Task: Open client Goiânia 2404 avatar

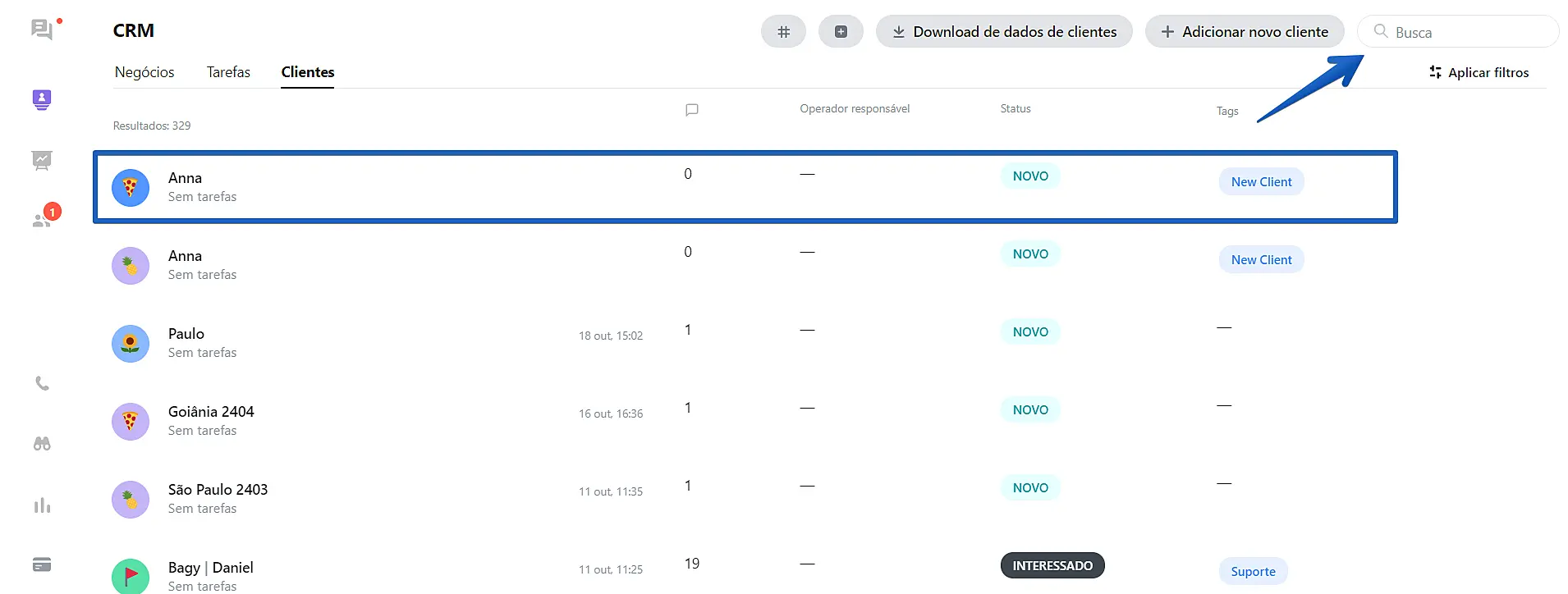Action: [131, 422]
